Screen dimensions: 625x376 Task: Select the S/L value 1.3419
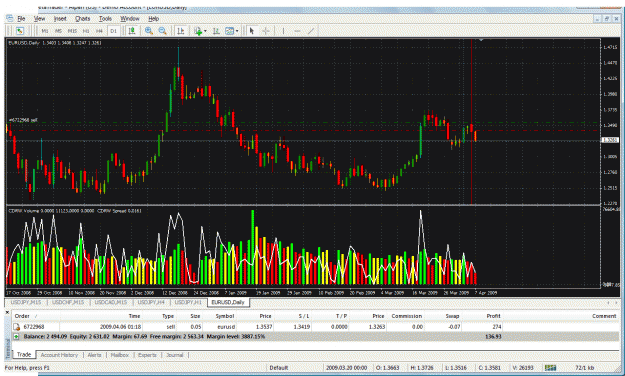[302, 327]
